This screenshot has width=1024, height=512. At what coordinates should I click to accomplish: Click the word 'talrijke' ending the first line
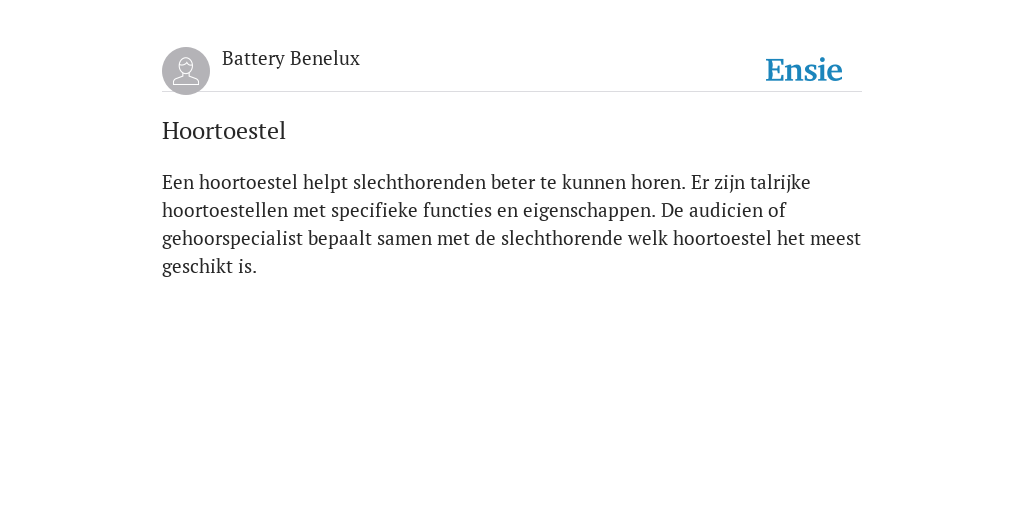[x=780, y=183]
